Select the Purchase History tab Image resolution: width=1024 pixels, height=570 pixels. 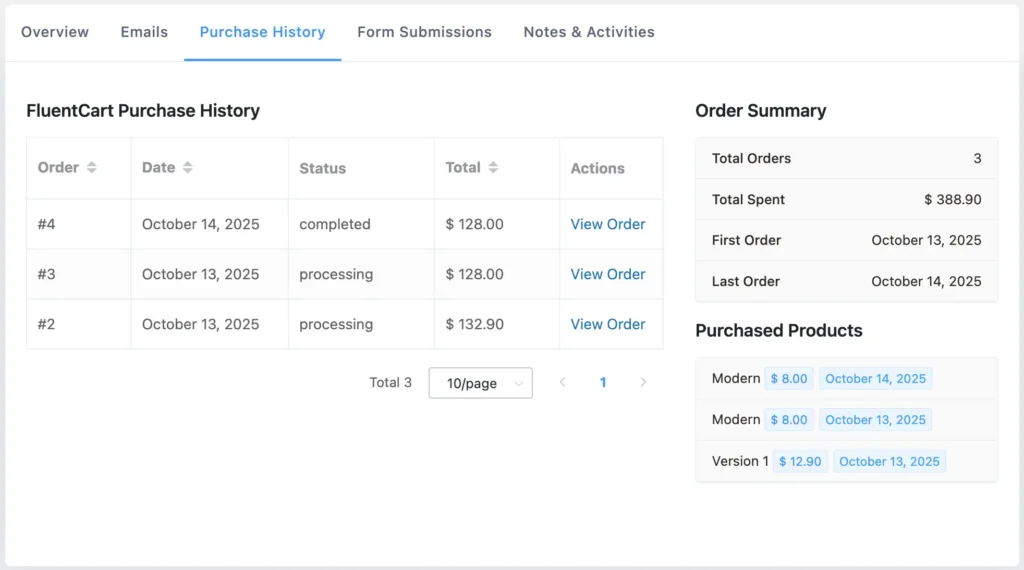262,32
